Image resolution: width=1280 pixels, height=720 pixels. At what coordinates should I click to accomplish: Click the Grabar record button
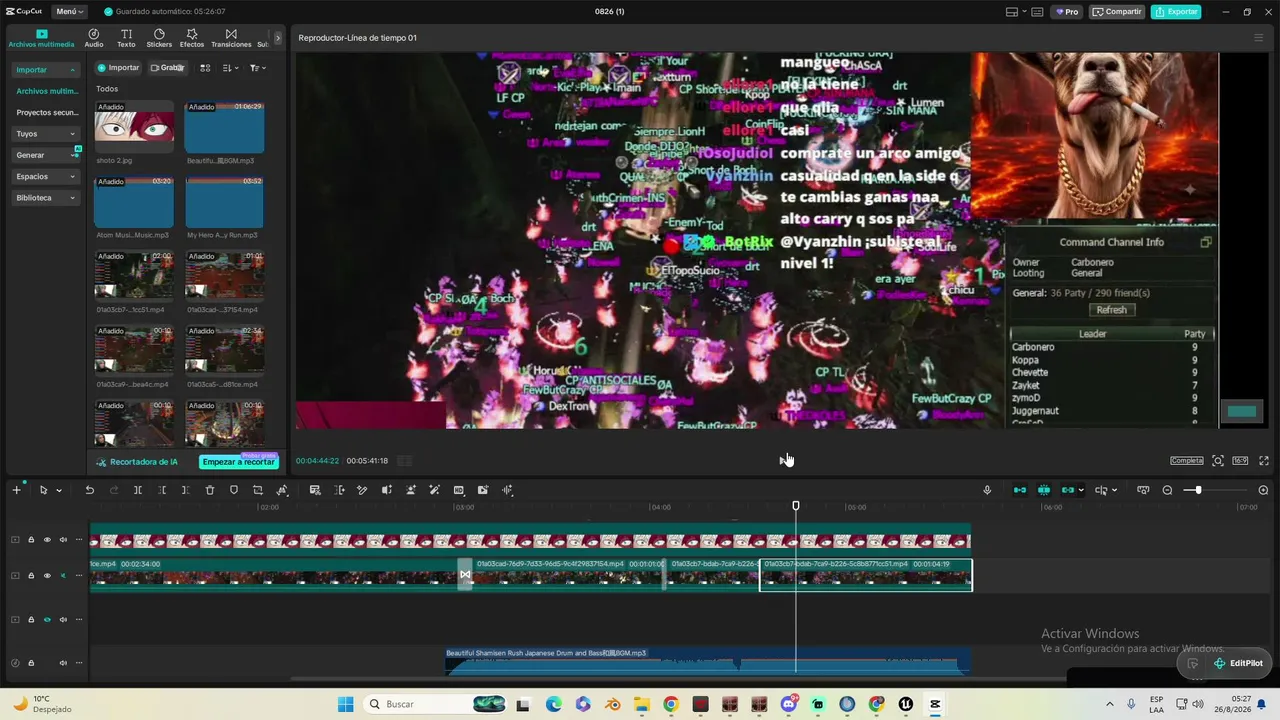coord(167,68)
